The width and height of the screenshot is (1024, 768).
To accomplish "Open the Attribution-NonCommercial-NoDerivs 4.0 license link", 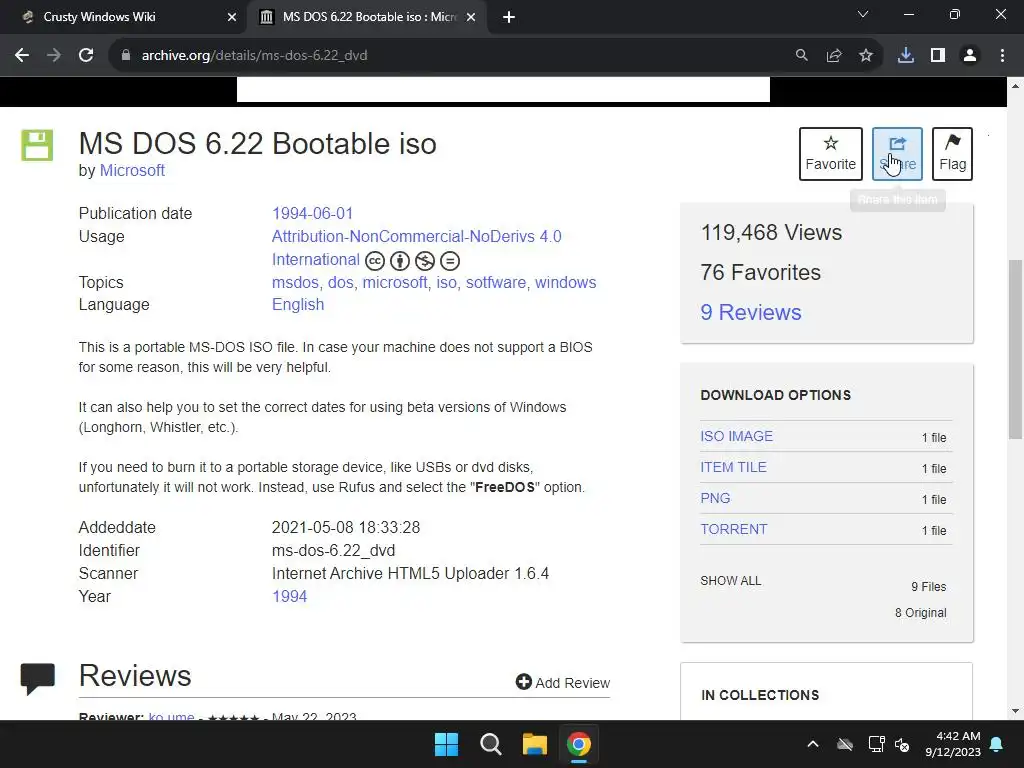I will pyautogui.click(x=417, y=248).
